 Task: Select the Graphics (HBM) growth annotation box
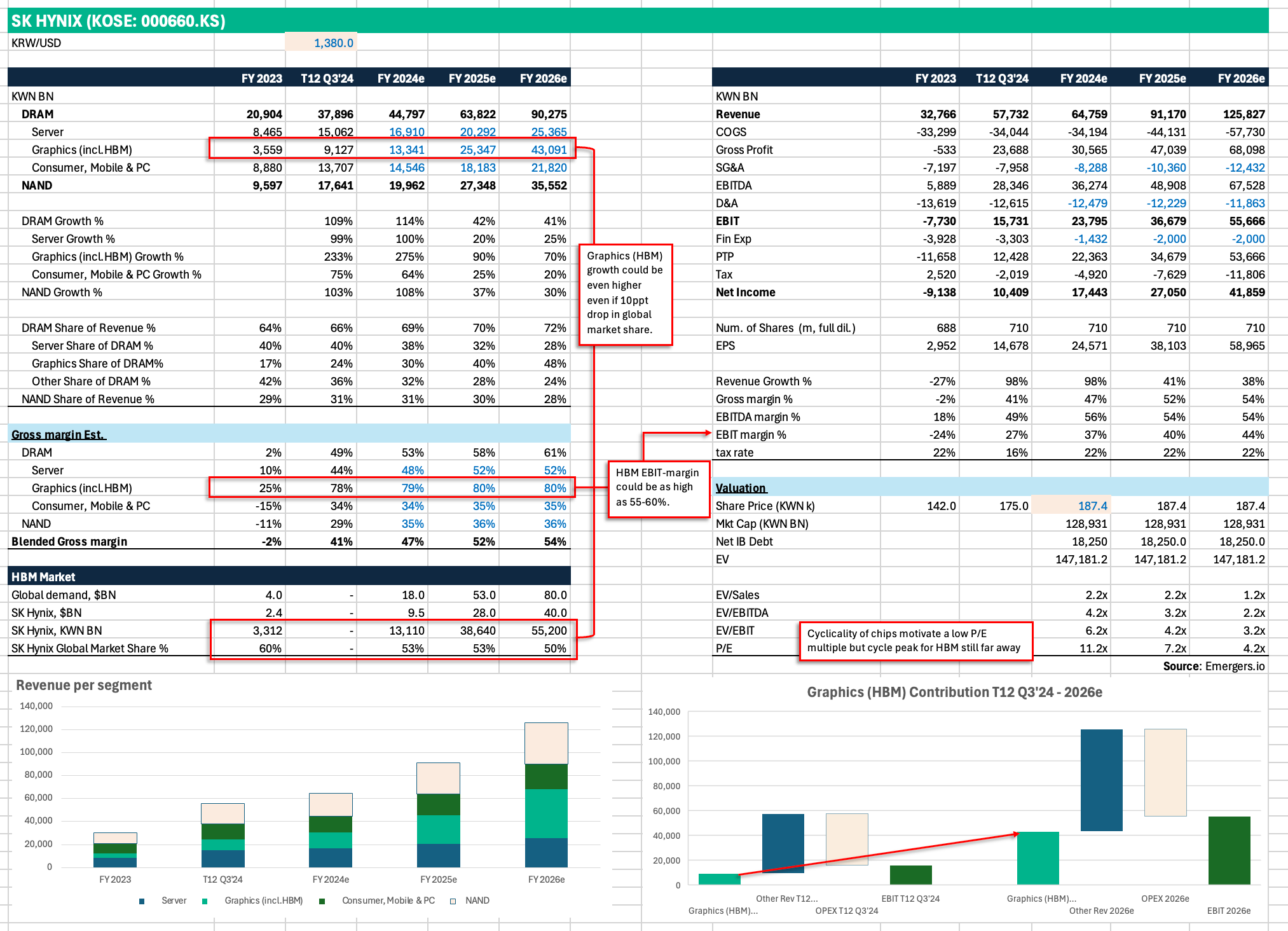pyautogui.click(x=625, y=294)
